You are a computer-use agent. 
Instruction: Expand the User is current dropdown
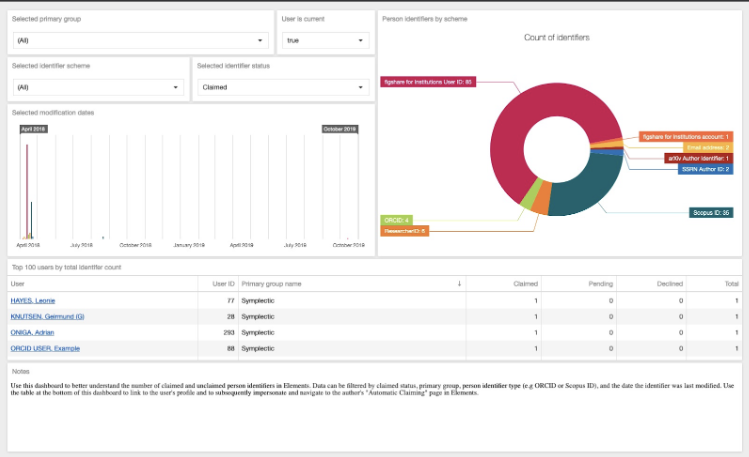pyautogui.click(x=322, y=41)
